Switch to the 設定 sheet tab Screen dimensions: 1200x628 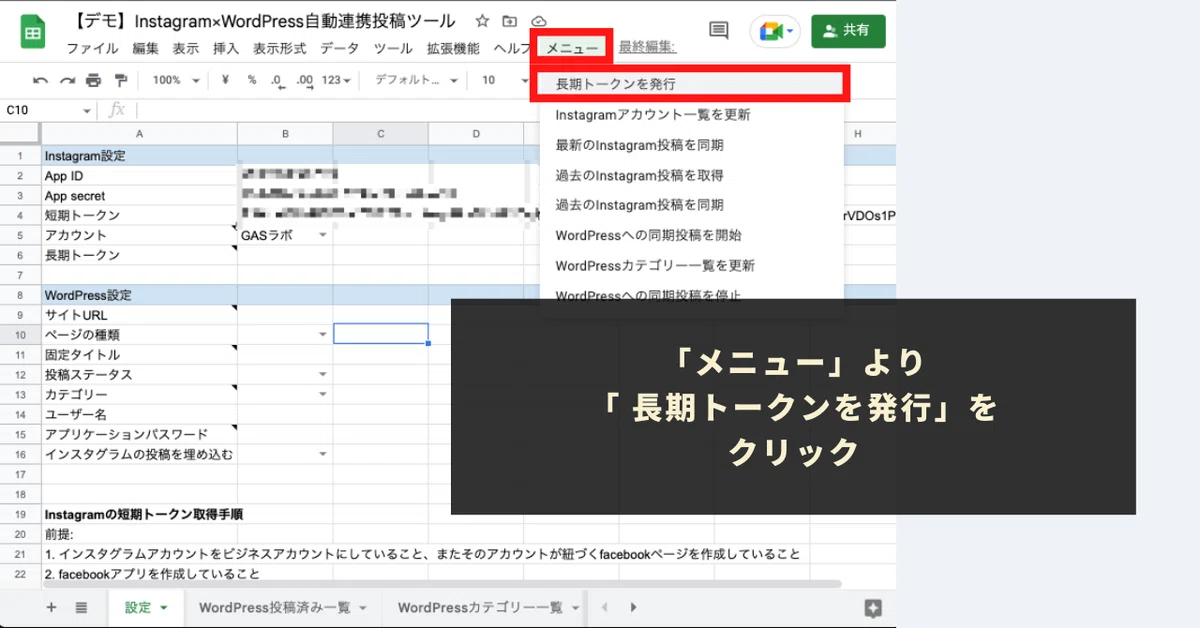pyautogui.click(x=145, y=607)
